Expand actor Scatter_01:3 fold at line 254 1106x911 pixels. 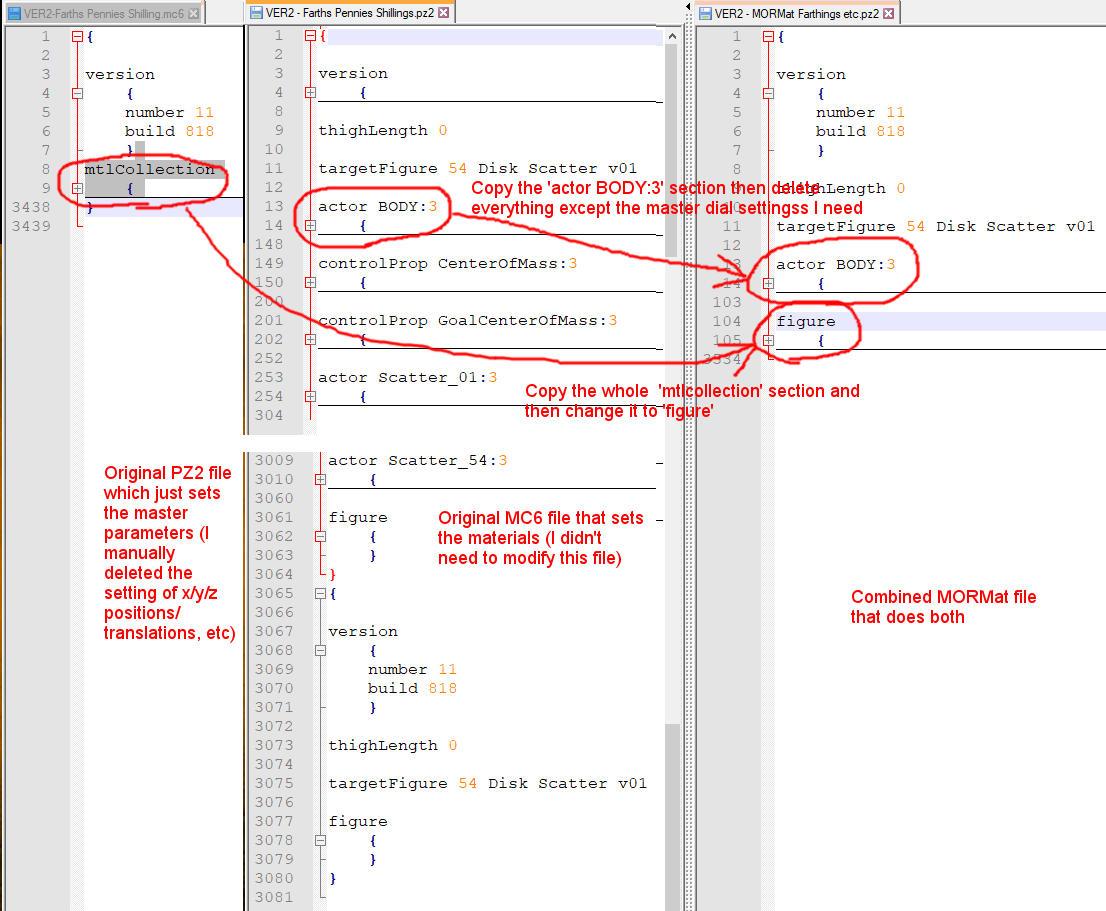(x=310, y=396)
